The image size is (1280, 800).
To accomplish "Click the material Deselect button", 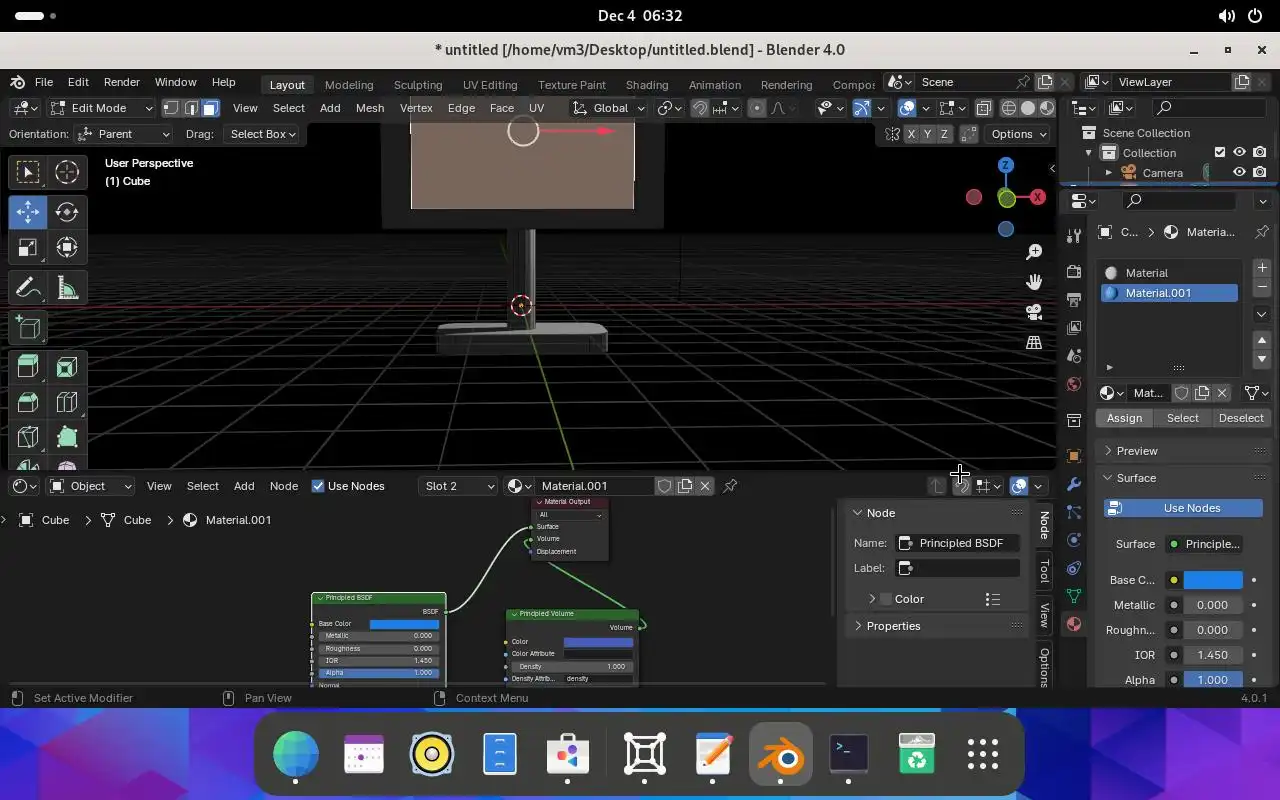I will [1241, 418].
